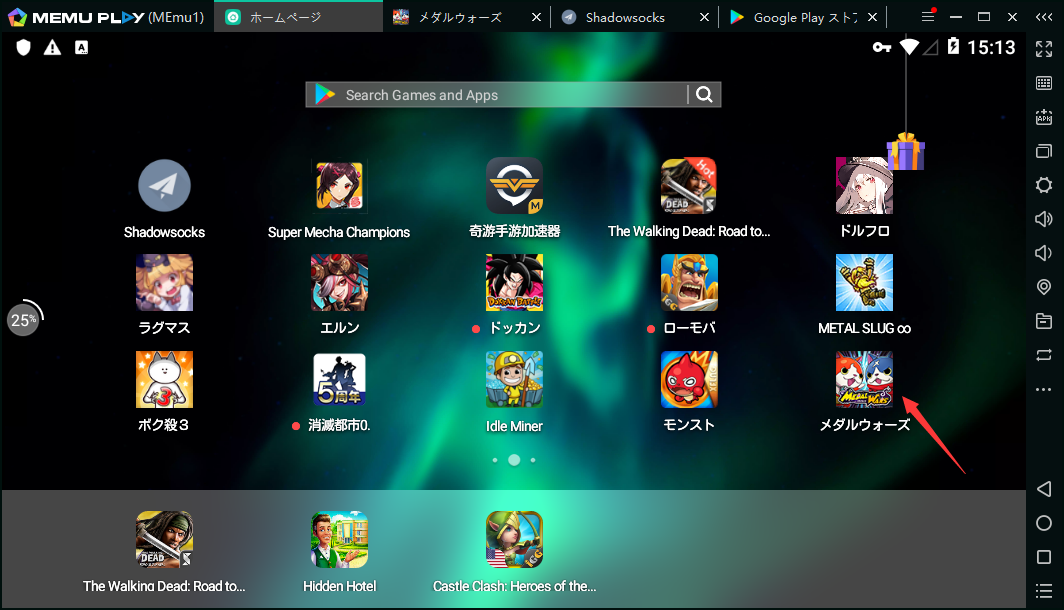Switch to the Google Play Store tab

click(x=805, y=17)
